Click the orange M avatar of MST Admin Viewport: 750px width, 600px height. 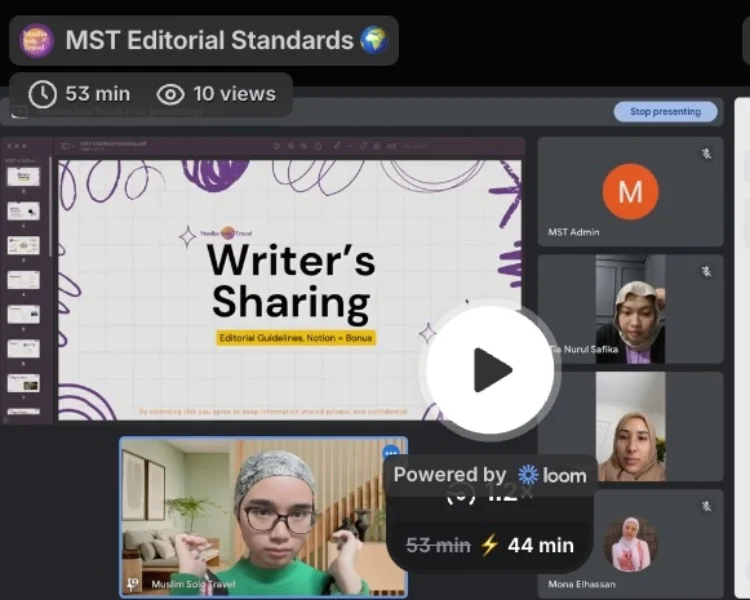pyautogui.click(x=630, y=191)
